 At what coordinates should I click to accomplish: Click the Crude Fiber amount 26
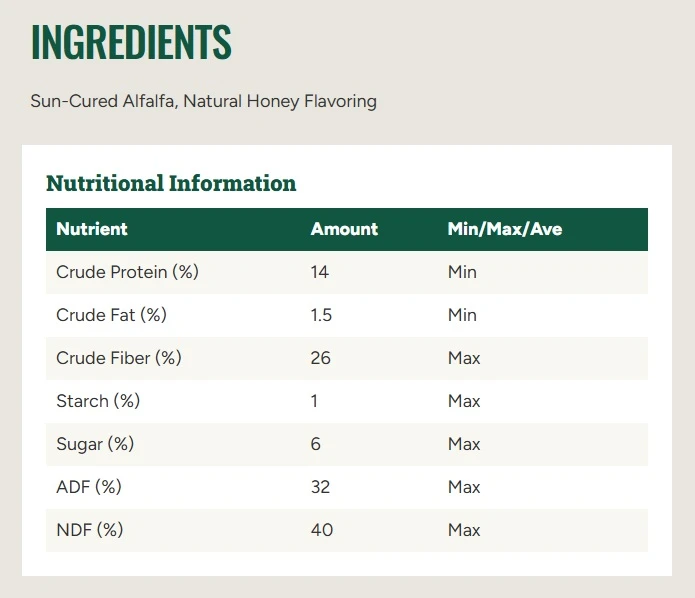pyautogui.click(x=320, y=358)
